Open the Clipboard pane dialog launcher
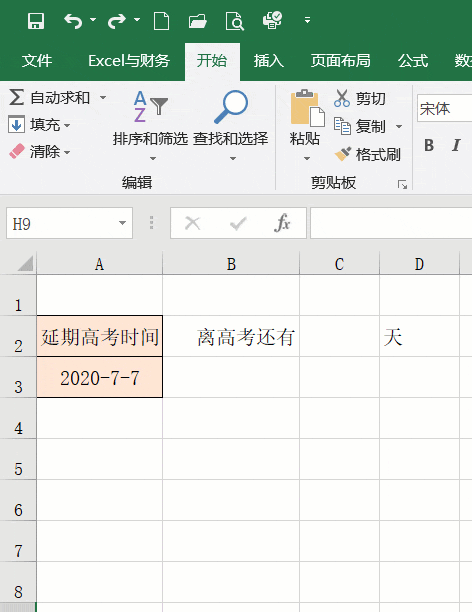The image size is (472, 612). click(403, 184)
